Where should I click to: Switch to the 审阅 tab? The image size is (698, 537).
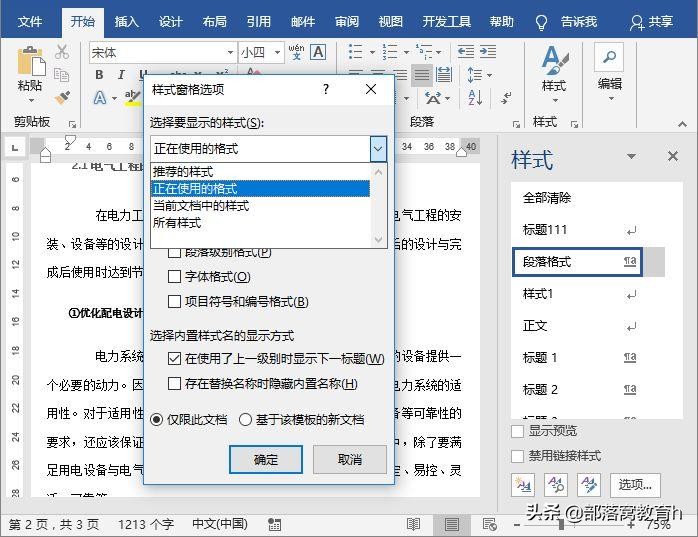pos(347,21)
